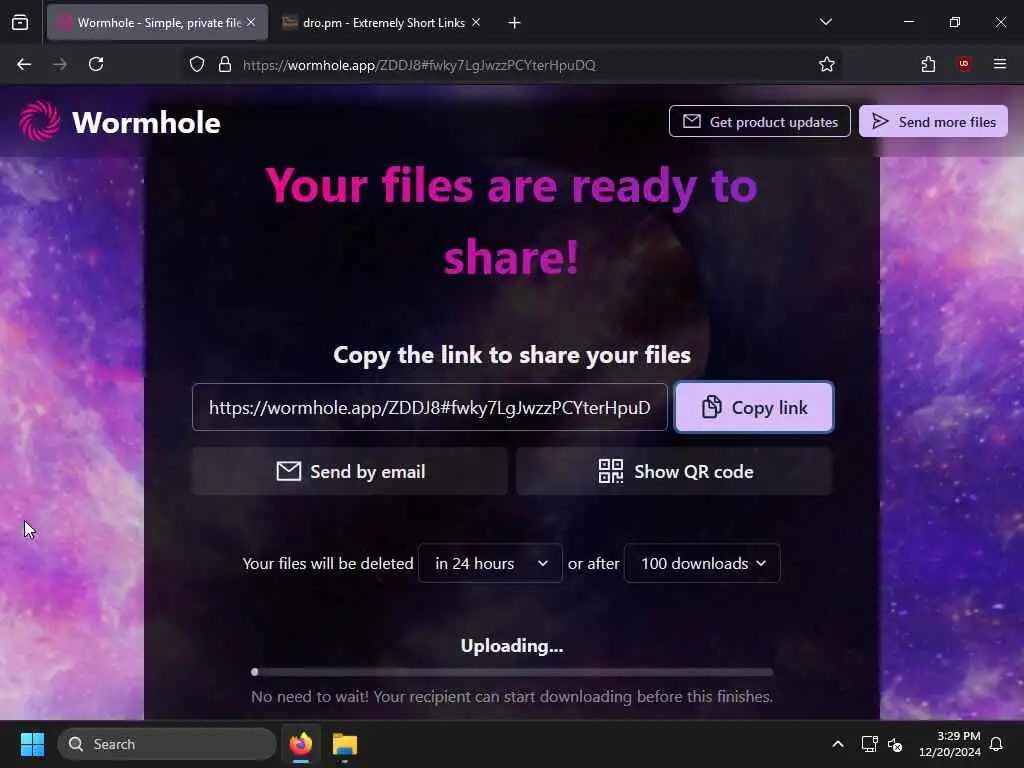This screenshot has height=768, width=1024.
Task: Open the list all tabs chevron
Action: (825, 22)
